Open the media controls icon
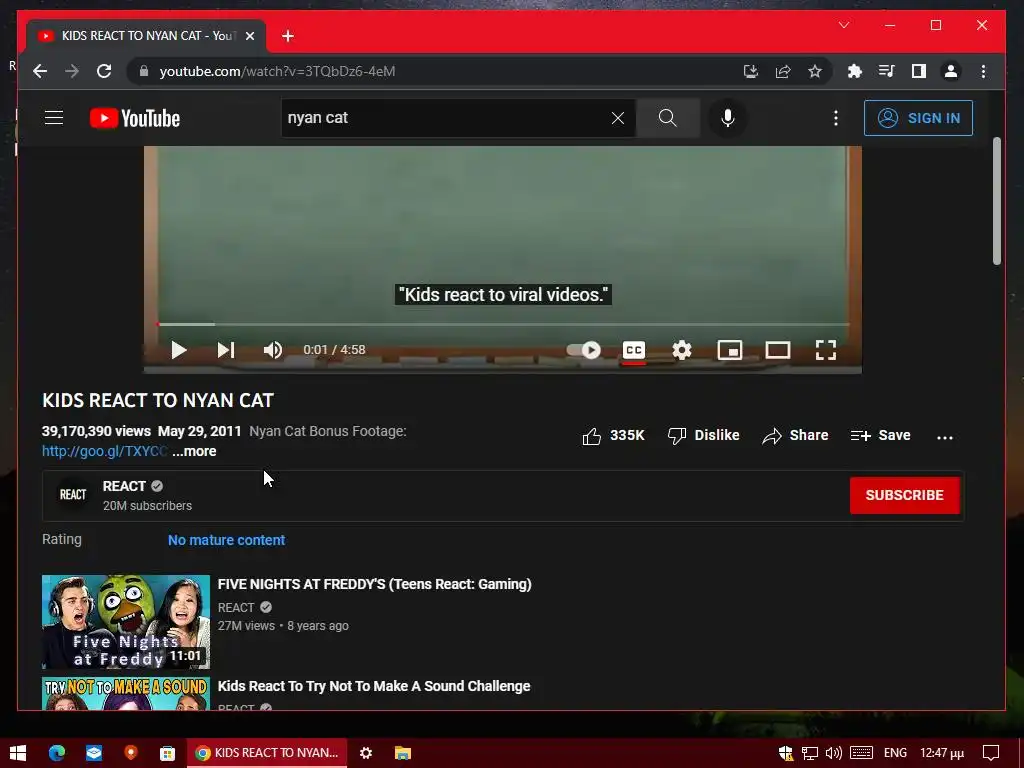This screenshot has height=768, width=1024. click(x=886, y=71)
